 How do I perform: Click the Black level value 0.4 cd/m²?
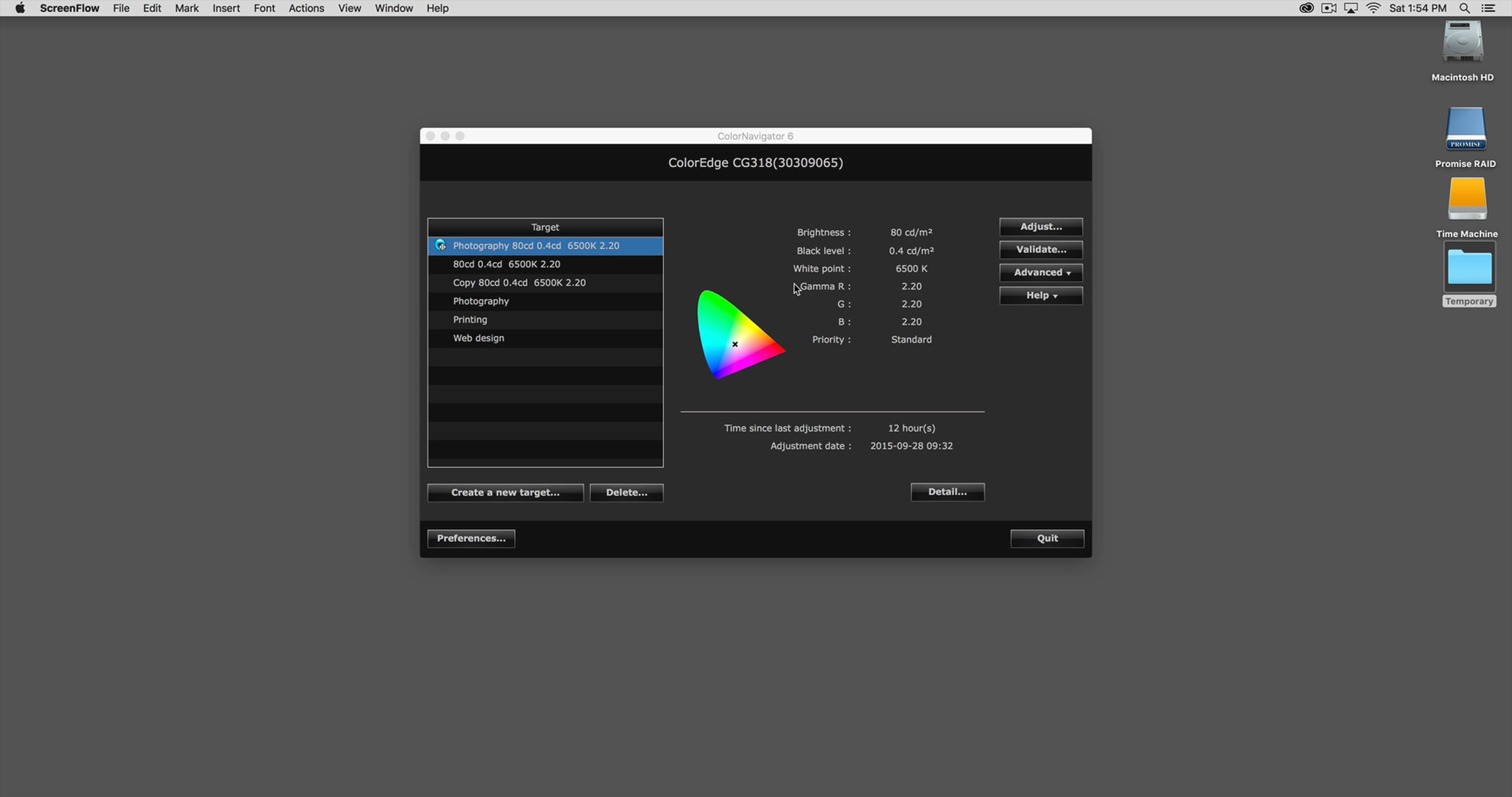pyautogui.click(x=911, y=251)
